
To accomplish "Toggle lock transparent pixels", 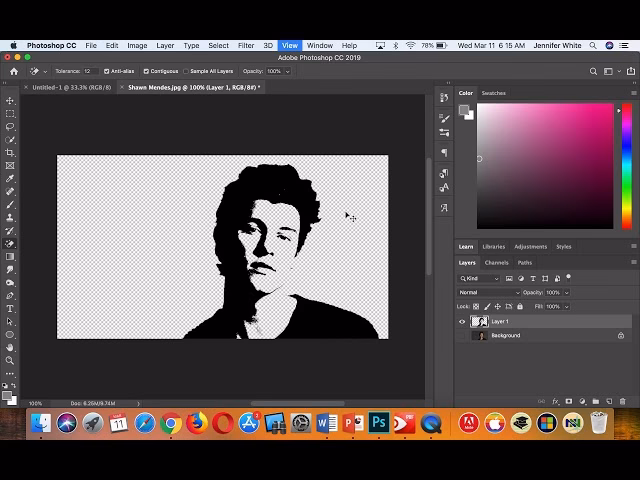I will coord(476,307).
